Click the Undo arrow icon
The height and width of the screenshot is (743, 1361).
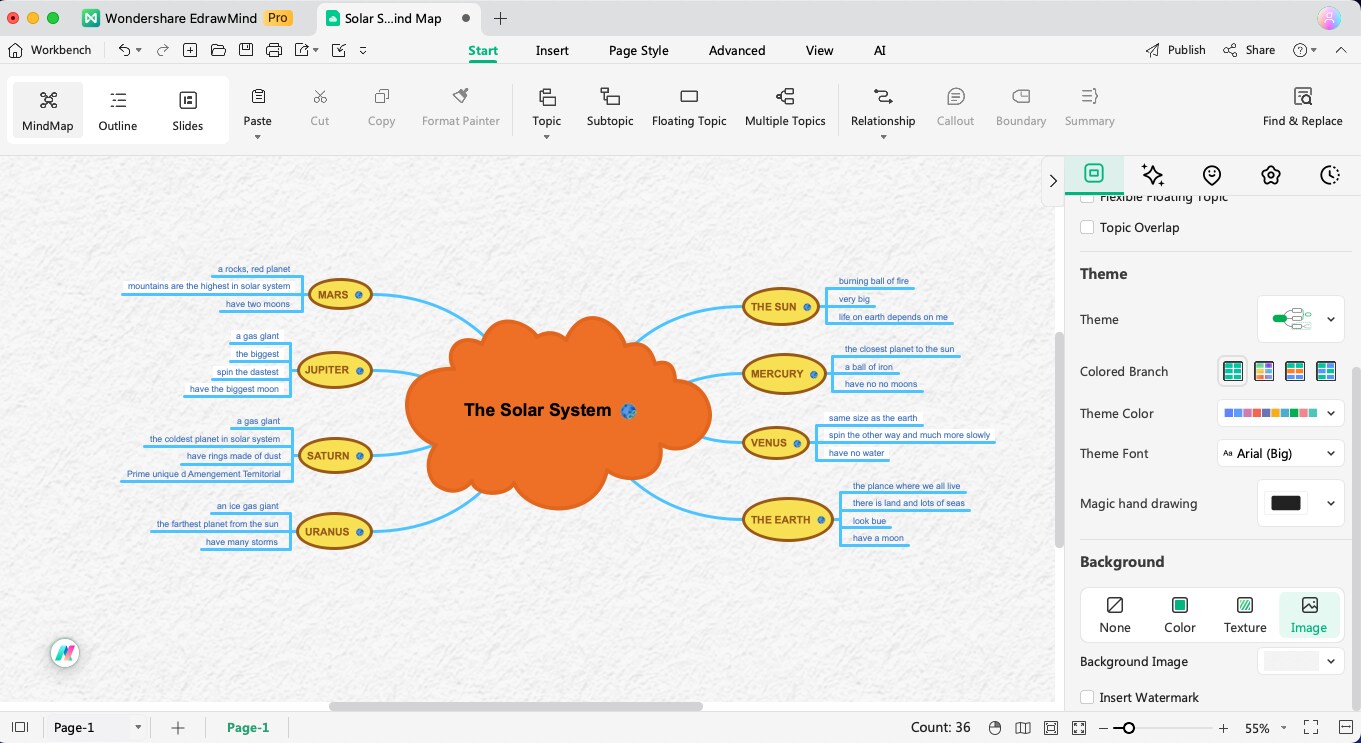coord(124,50)
